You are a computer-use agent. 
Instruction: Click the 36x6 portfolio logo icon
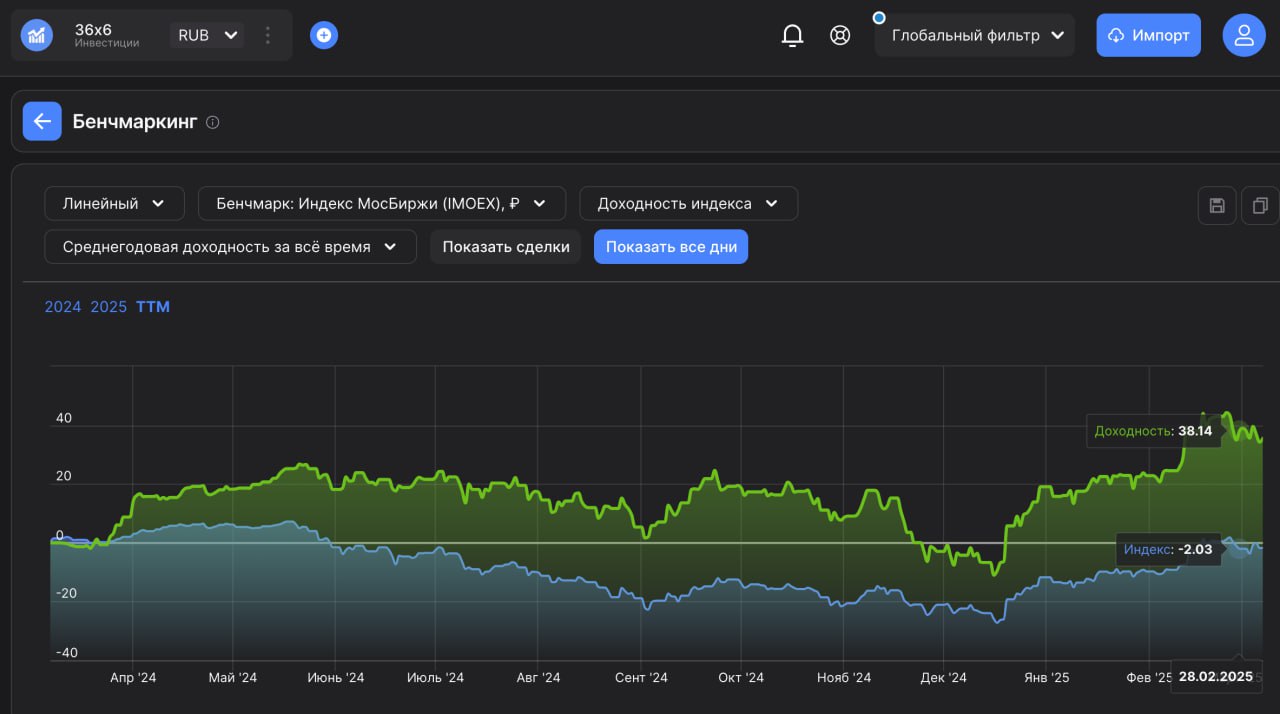point(37,36)
